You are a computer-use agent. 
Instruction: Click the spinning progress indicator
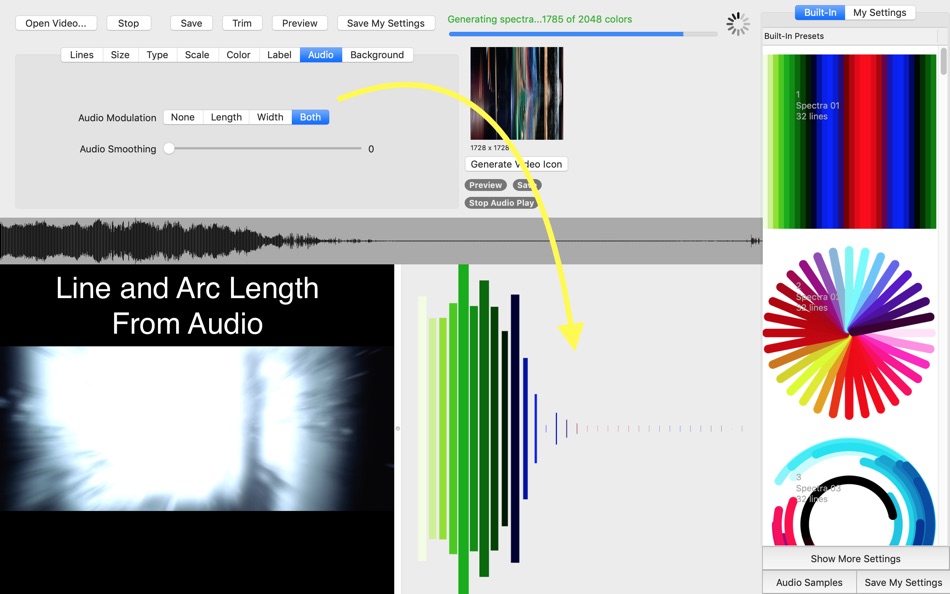pyautogui.click(x=737, y=24)
